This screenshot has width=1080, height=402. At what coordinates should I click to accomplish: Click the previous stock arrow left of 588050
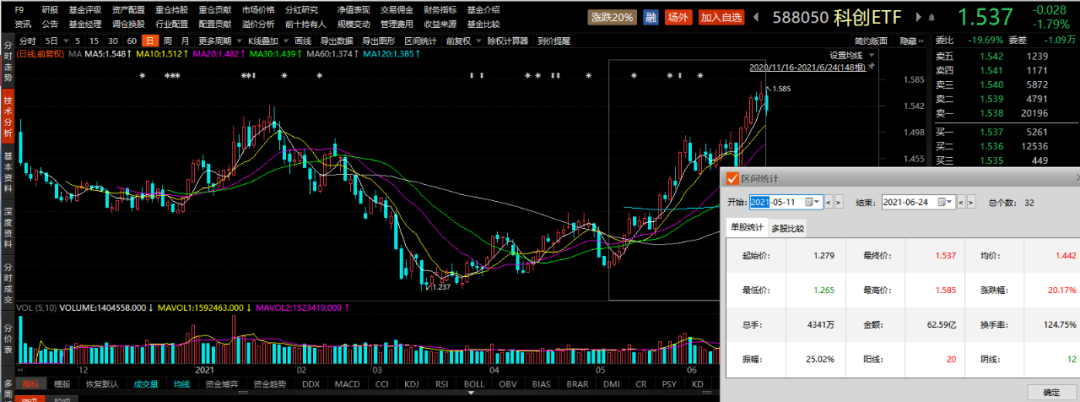[757, 17]
